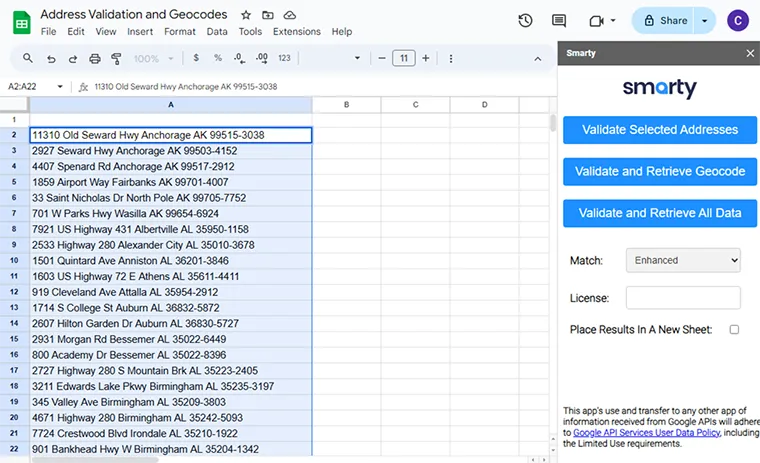The height and width of the screenshot is (463, 760).
Task: Expand the Share options arrow
Action: point(706,21)
